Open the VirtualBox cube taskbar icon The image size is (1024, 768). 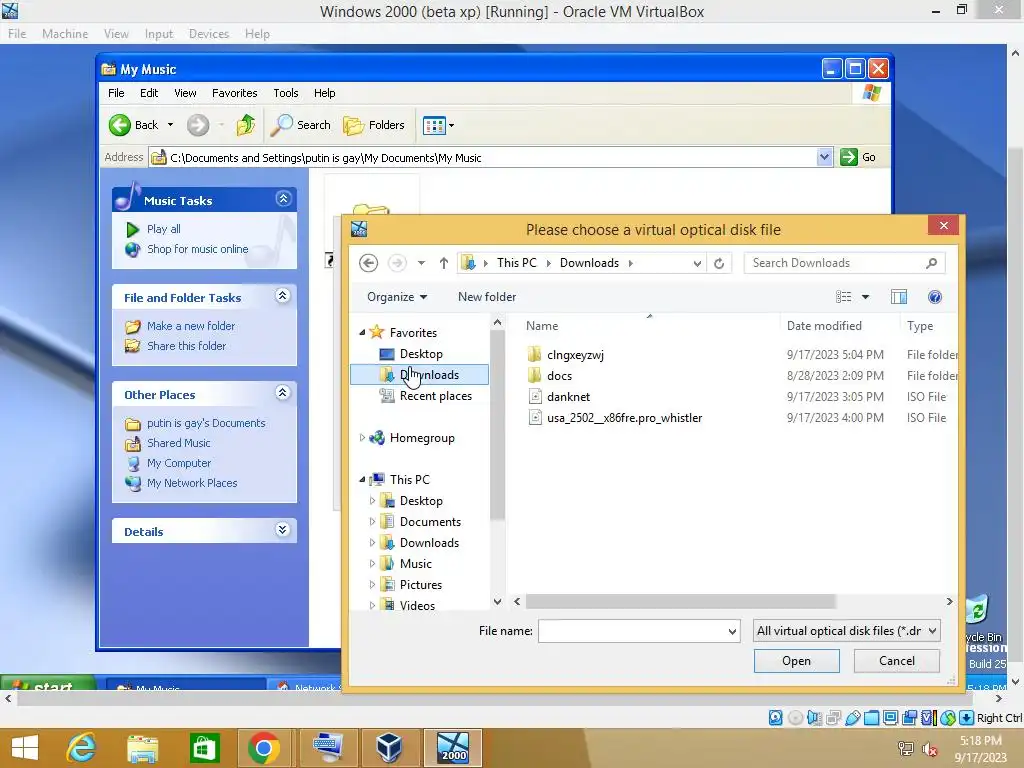(x=389, y=748)
